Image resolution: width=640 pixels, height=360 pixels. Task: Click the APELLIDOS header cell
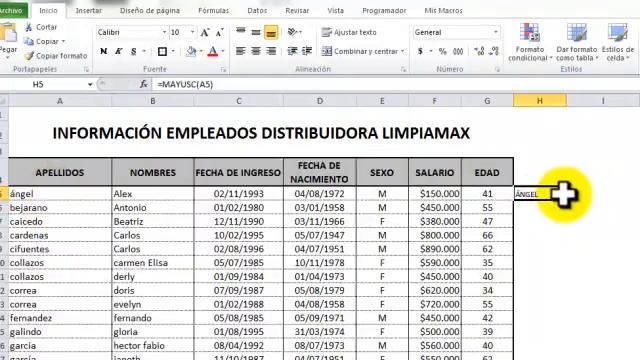[60, 172]
